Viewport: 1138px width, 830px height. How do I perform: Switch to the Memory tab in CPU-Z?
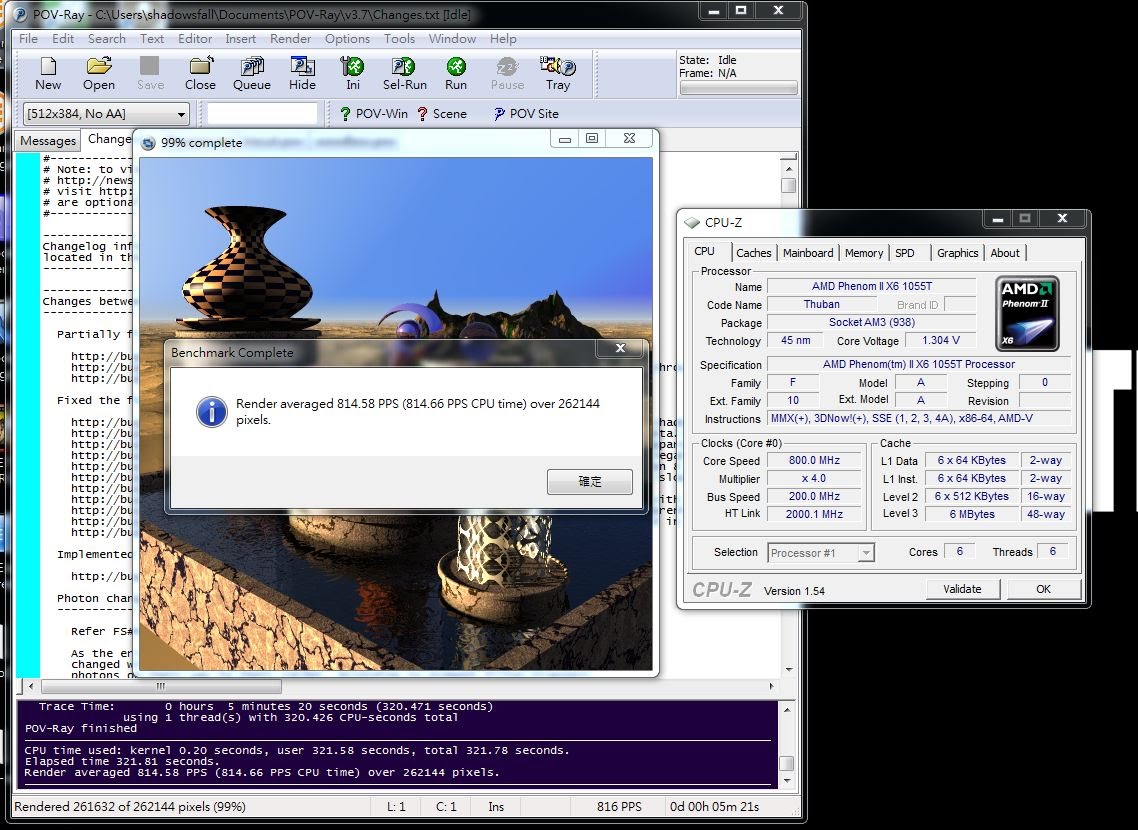pyautogui.click(x=864, y=253)
